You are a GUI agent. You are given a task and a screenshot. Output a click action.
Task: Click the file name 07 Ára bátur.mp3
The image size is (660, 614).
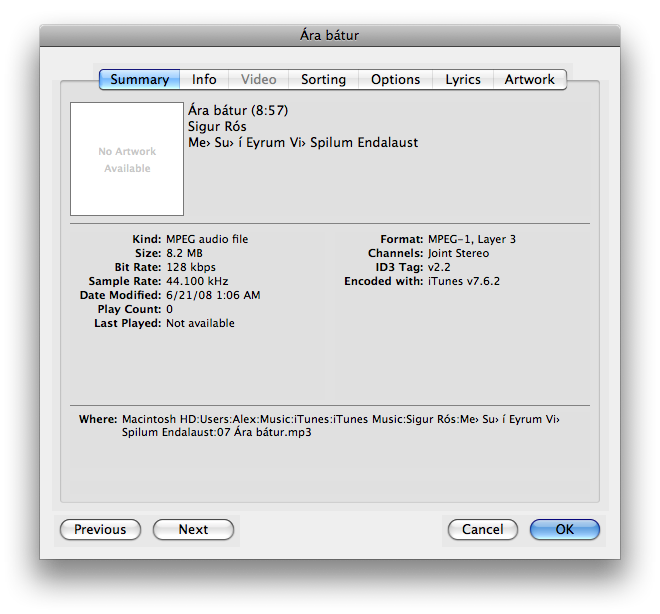click(x=264, y=432)
